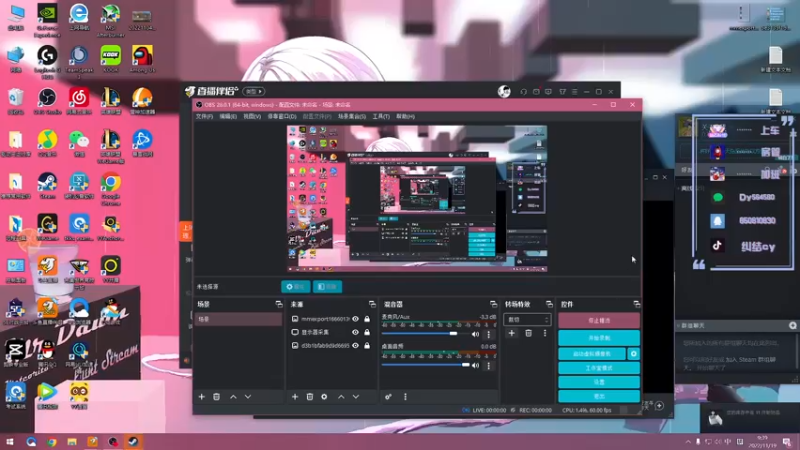The image size is (800, 450).
Task: Unlock the 显示器采集 source with its lock icon
Action: click(367, 332)
